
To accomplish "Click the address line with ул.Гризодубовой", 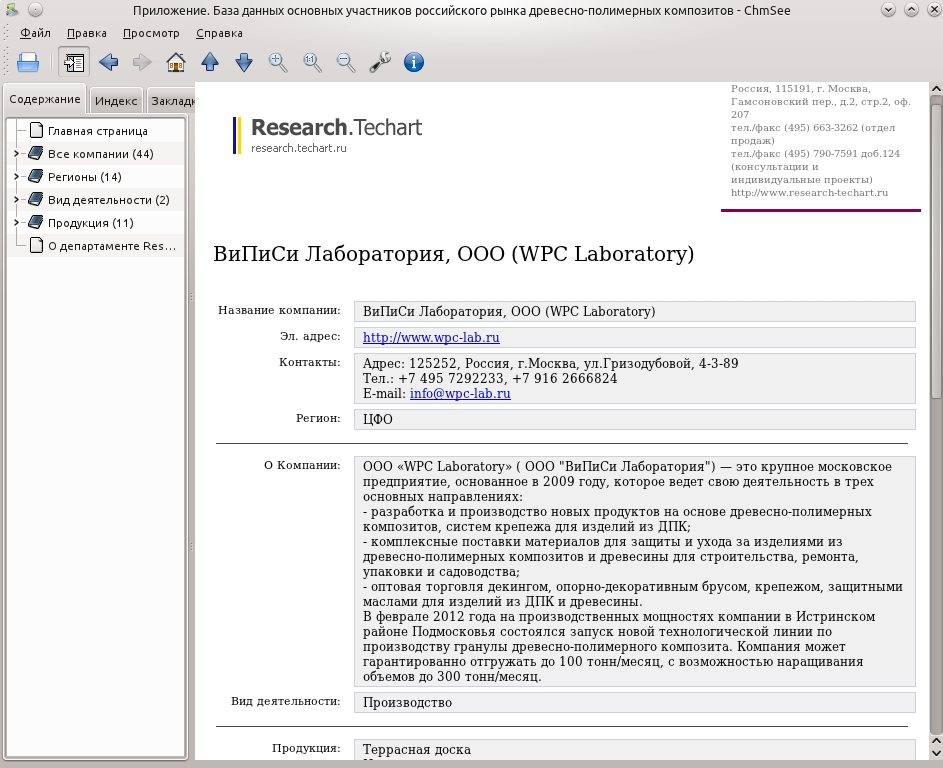I will click(x=550, y=363).
